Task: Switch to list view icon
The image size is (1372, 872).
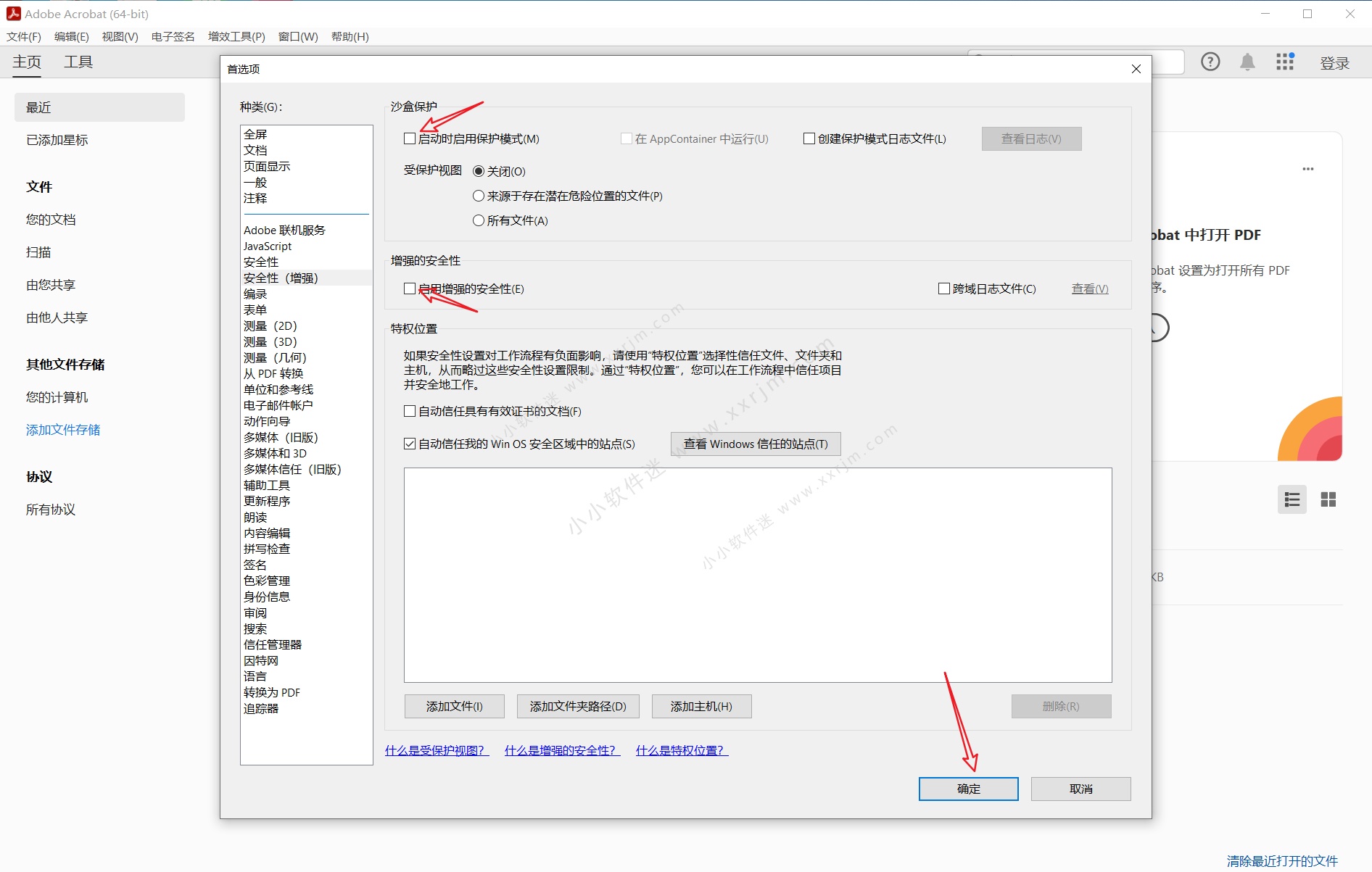Action: (1292, 499)
